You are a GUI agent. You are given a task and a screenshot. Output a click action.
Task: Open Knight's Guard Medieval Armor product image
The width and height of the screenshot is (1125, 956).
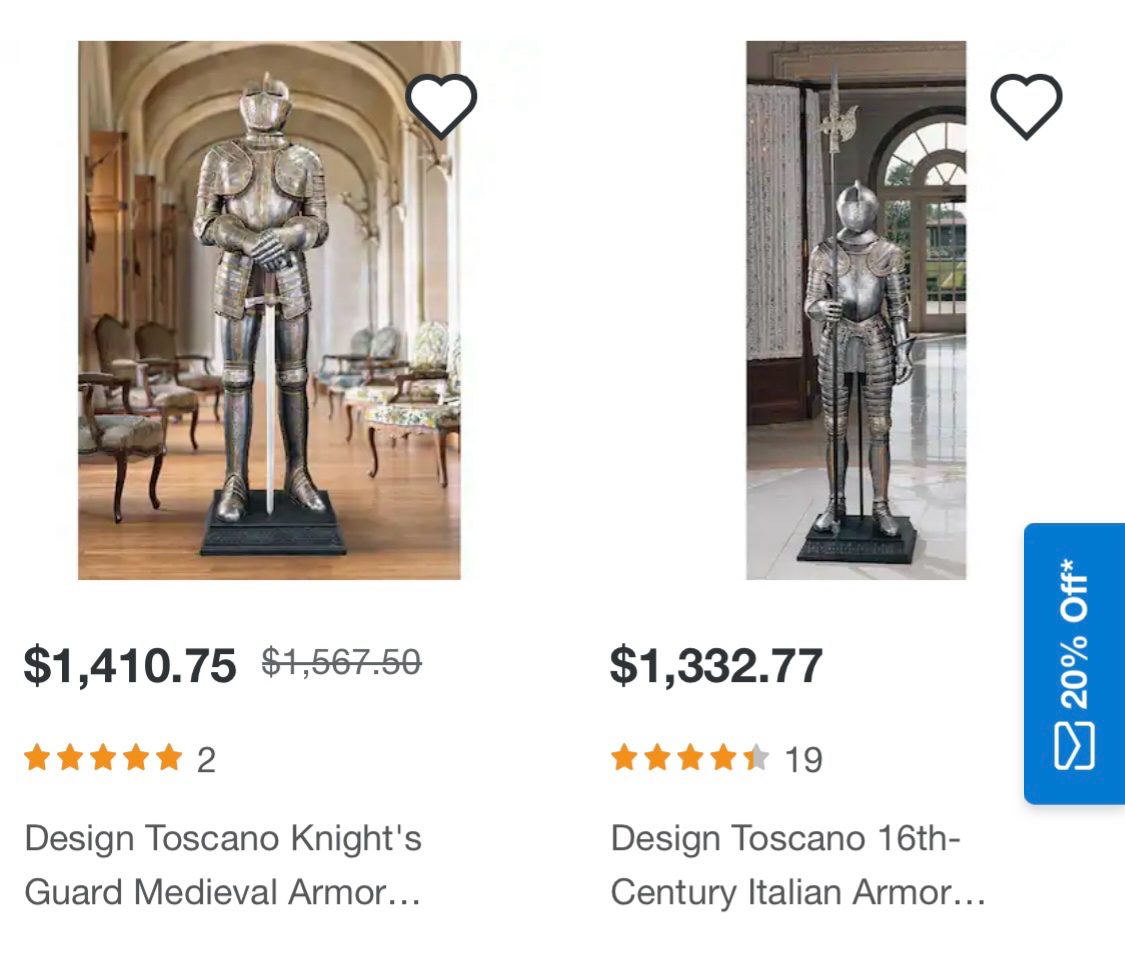click(x=269, y=310)
